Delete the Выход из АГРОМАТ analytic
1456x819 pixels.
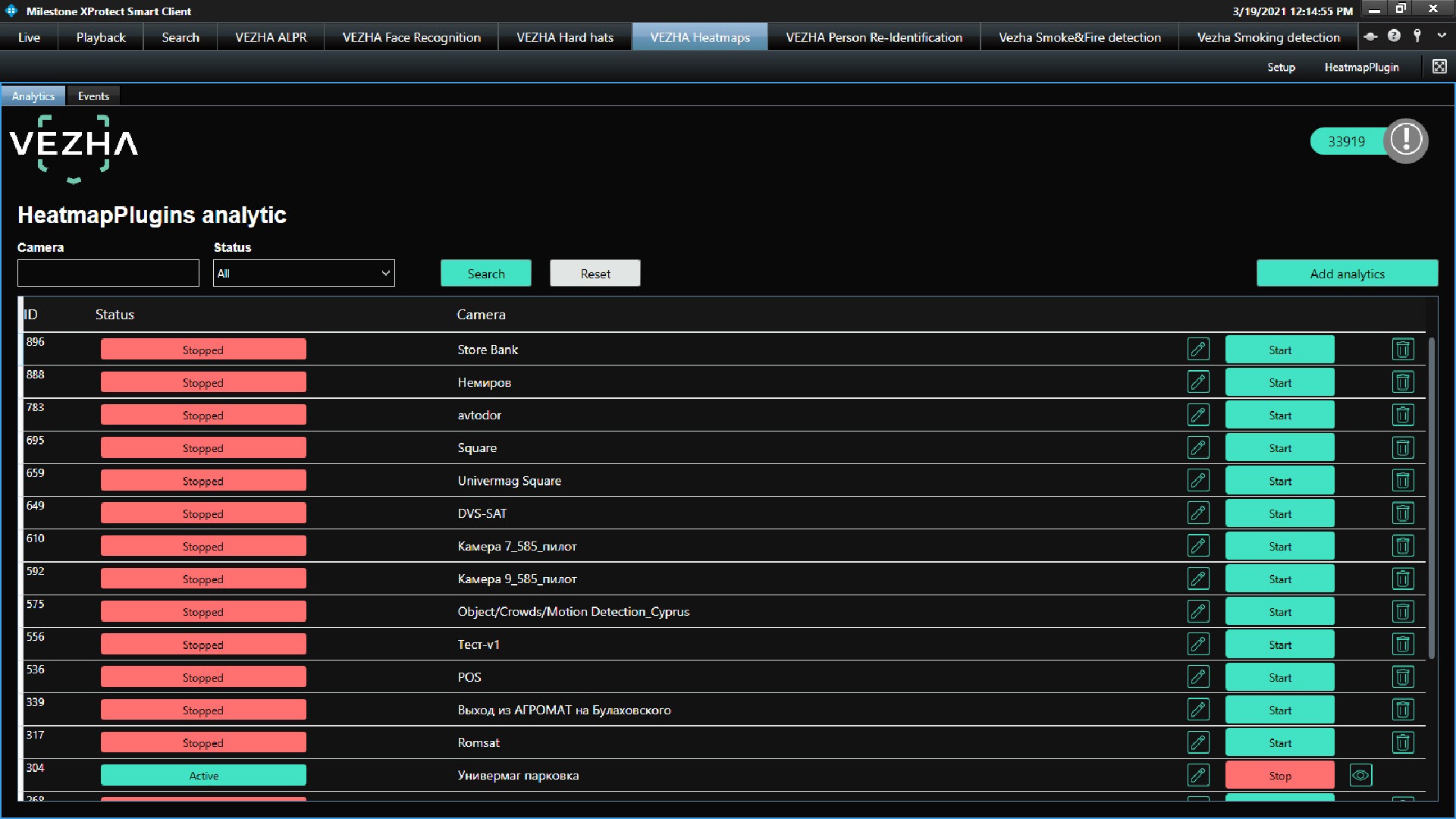point(1403,710)
